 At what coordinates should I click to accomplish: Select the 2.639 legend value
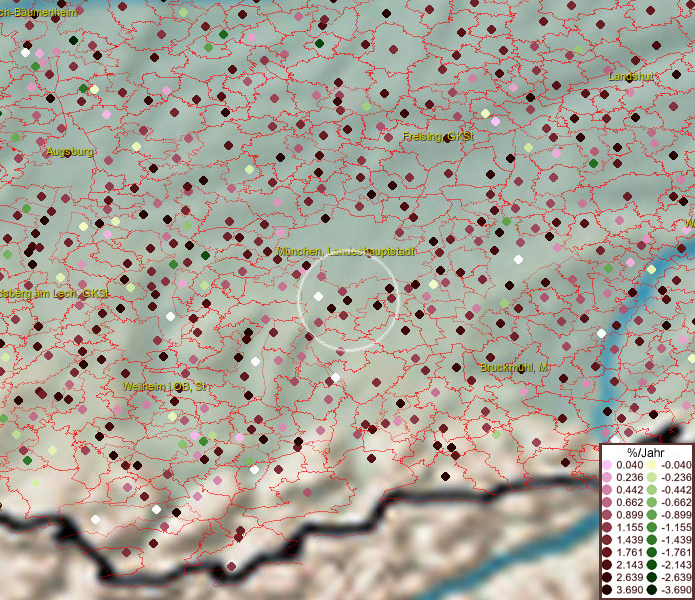pyautogui.click(x=629, y=577)
